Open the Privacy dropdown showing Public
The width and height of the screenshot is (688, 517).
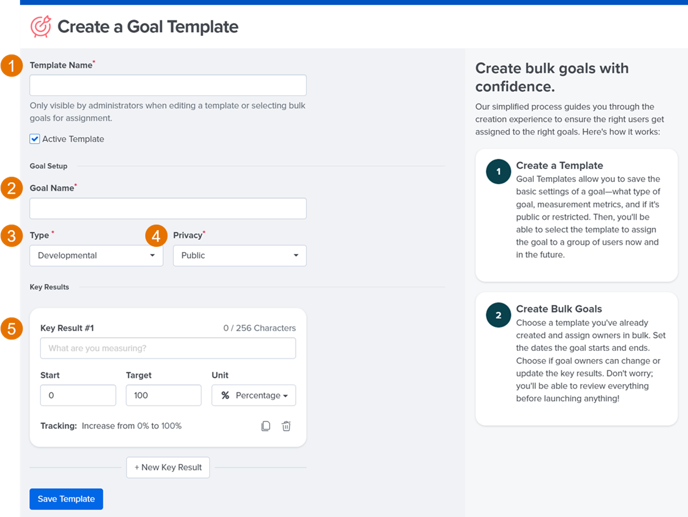coord(240,255)
